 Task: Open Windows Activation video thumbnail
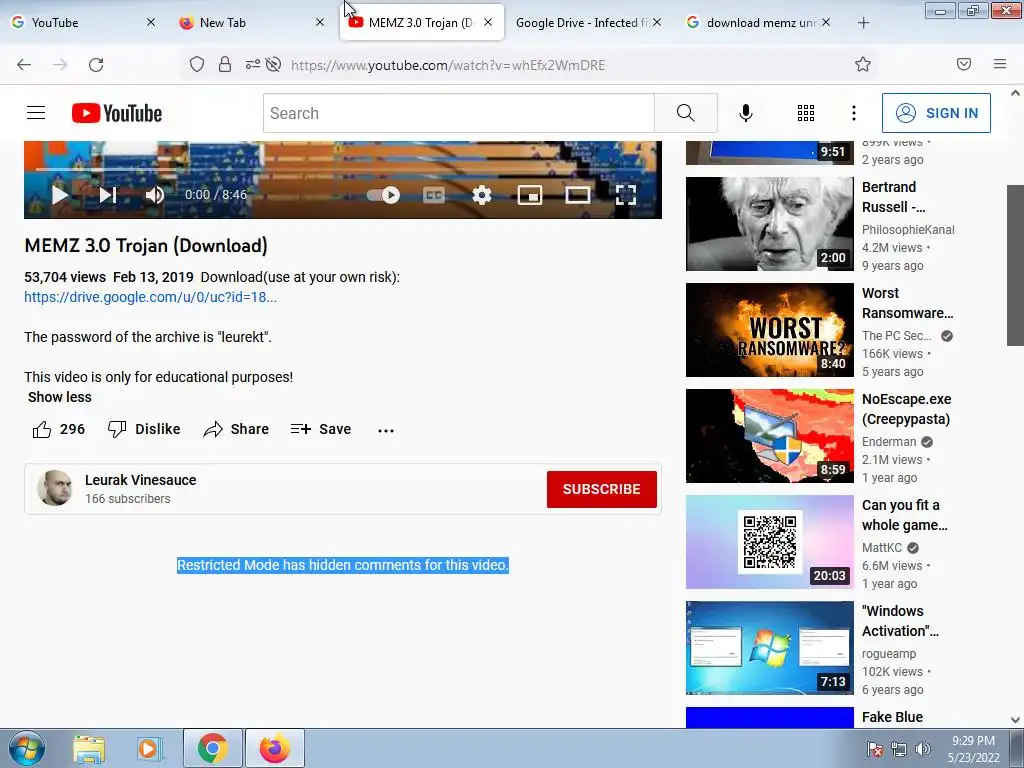(769, 648)
